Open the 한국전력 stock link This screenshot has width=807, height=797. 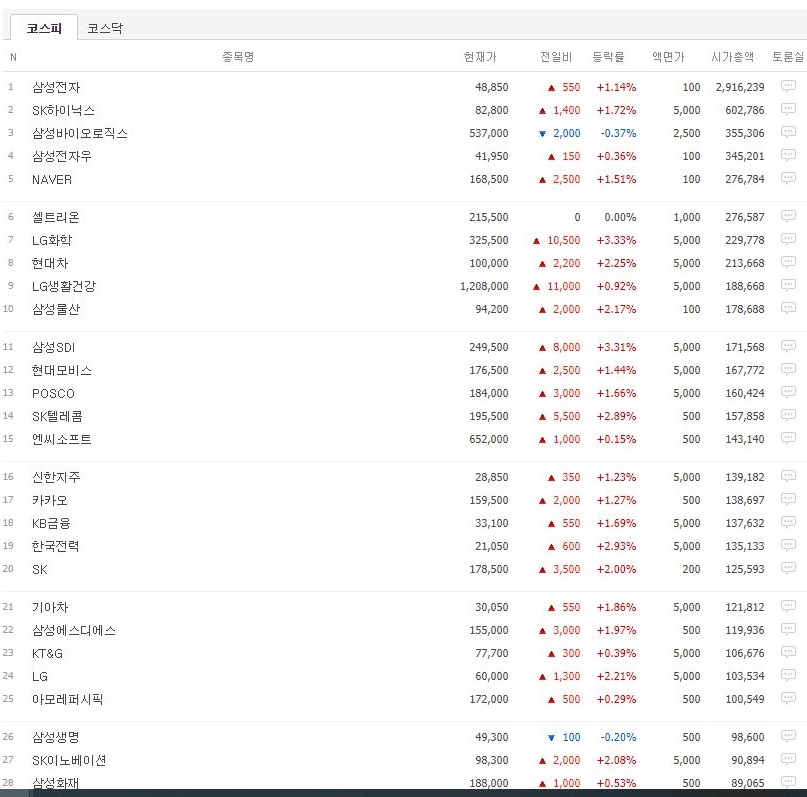tap(56, 546)
